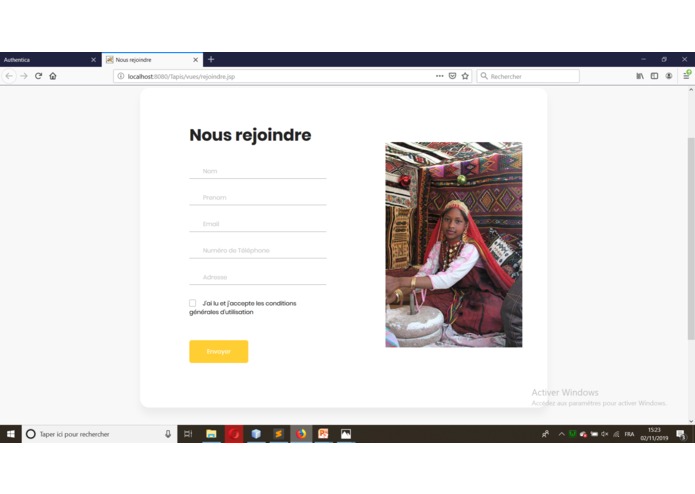Viewport: 695px width, 494px height.
Task: Open PowerPoint from taskbar
Action: coord(323,434)
